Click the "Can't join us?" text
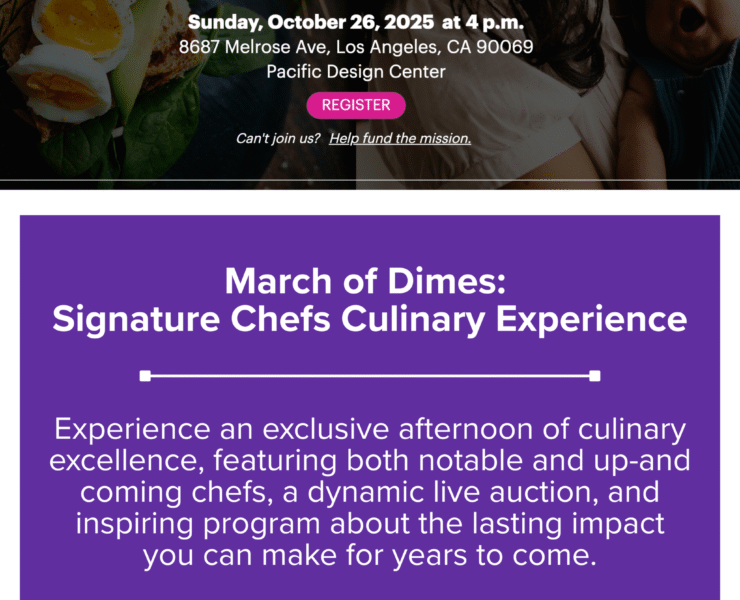 pyautogui.click(x=278, y=139)
